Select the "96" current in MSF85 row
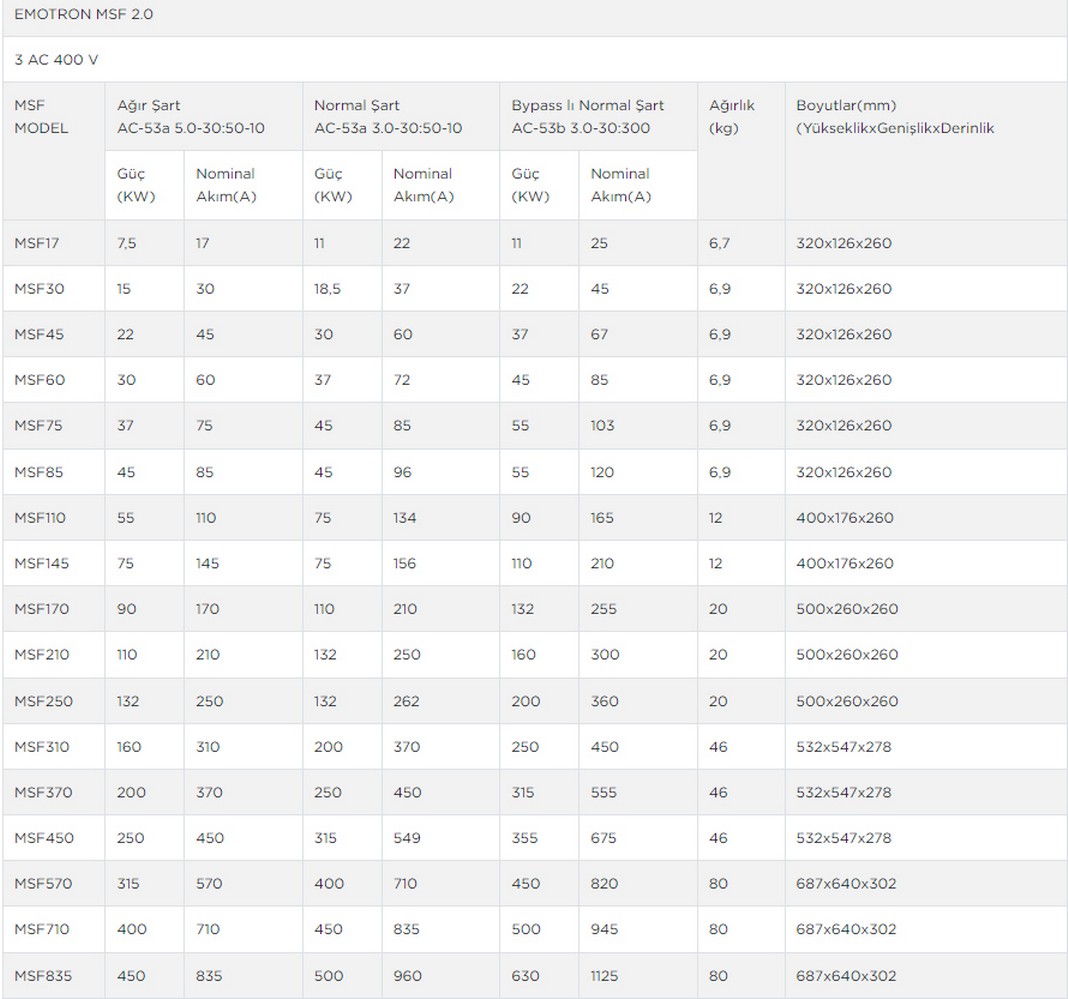The width and height of the screenshot is (1068, 999). coord(403,472)
